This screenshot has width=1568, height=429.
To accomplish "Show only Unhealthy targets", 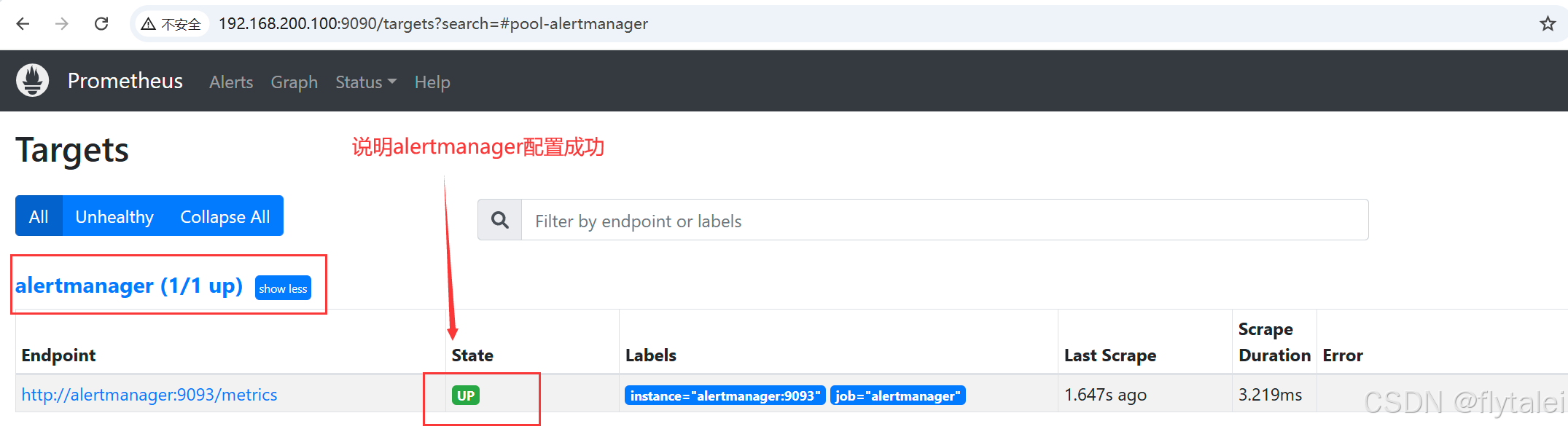I will [114, 216].
